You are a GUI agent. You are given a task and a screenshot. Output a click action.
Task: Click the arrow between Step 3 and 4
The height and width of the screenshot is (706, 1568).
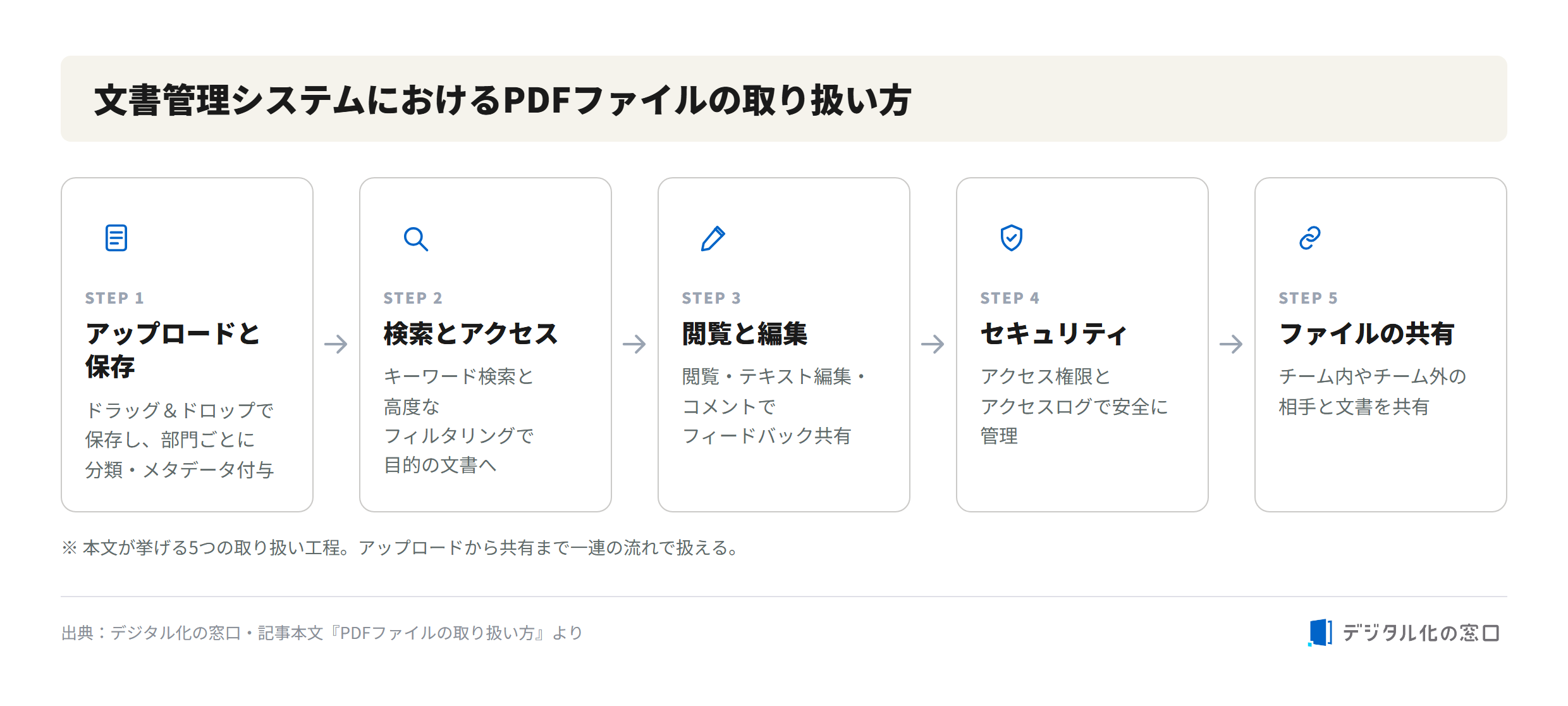(933, 344)
